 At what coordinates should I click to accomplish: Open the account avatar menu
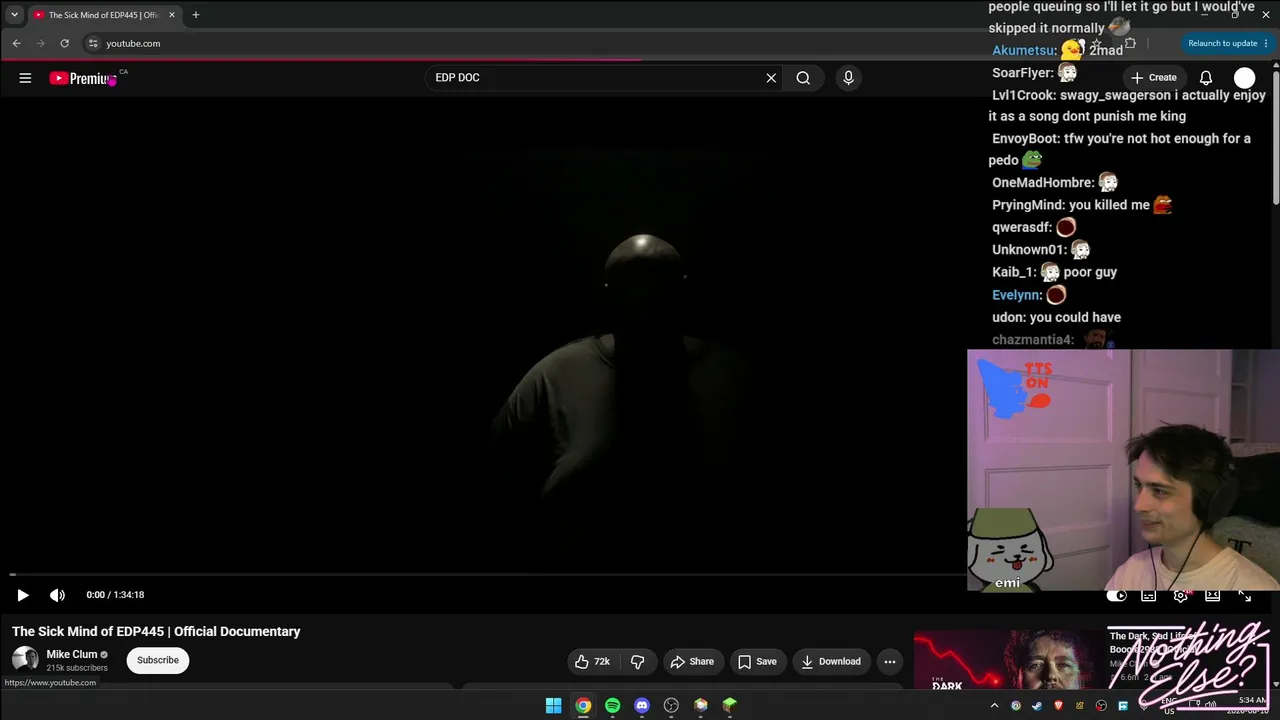click(x=1244, y=78)
